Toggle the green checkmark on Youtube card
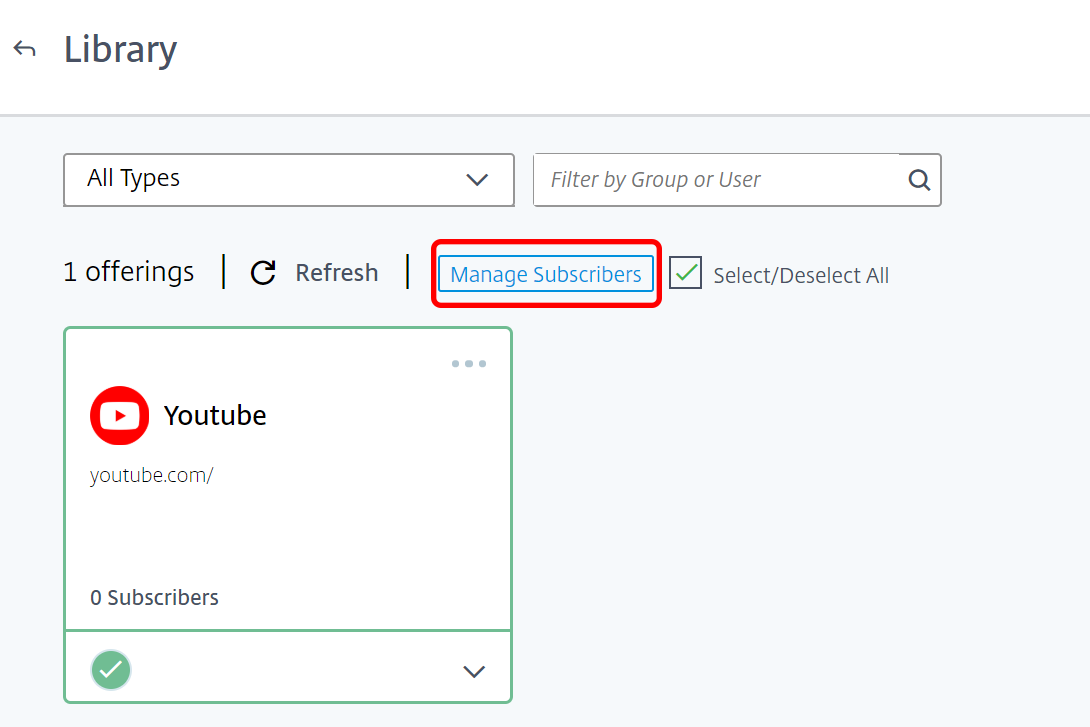The height and width of the screenshot is (727, 1090). 111,670
